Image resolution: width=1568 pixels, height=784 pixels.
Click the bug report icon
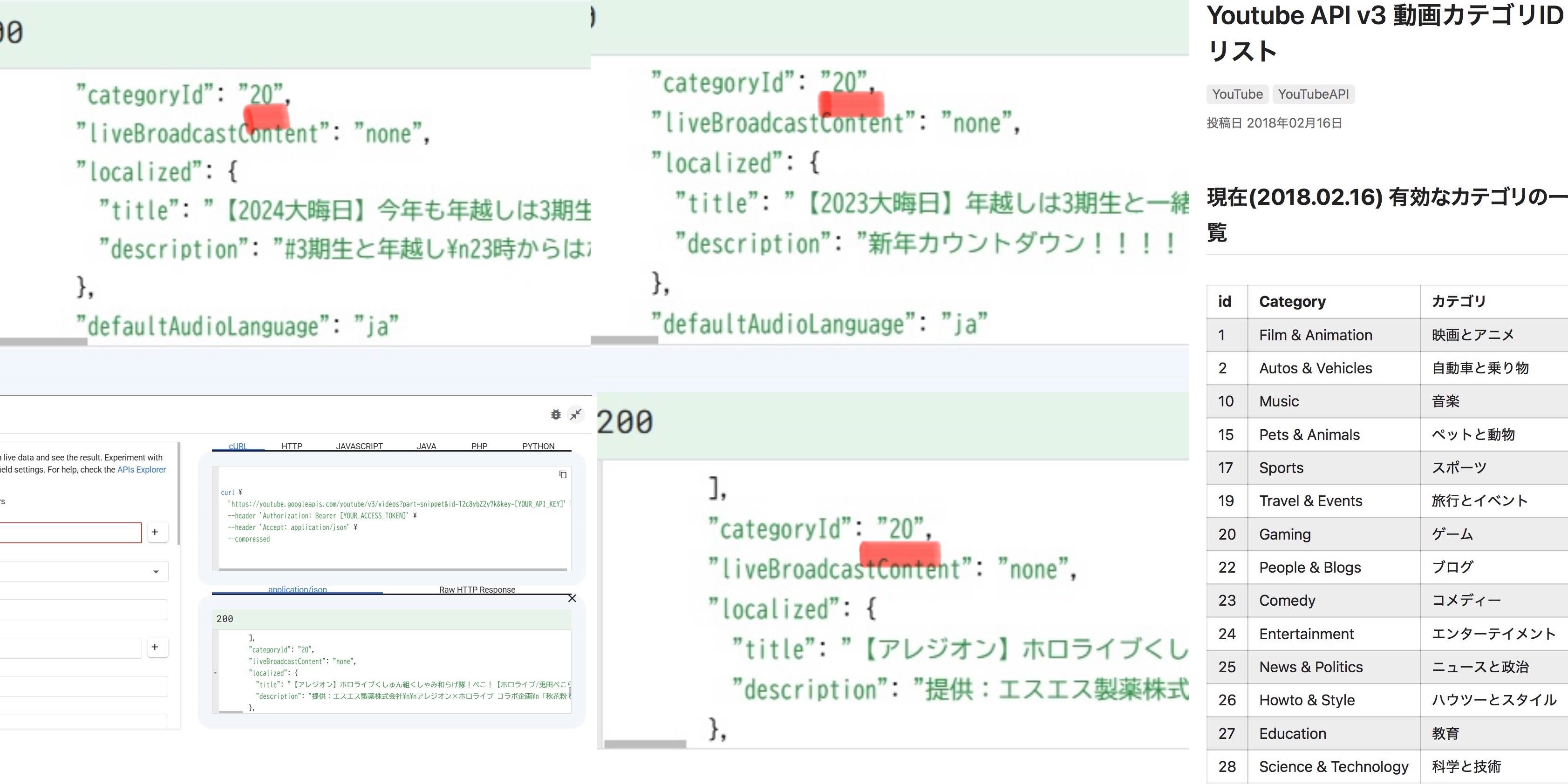[x=556, y=414]
